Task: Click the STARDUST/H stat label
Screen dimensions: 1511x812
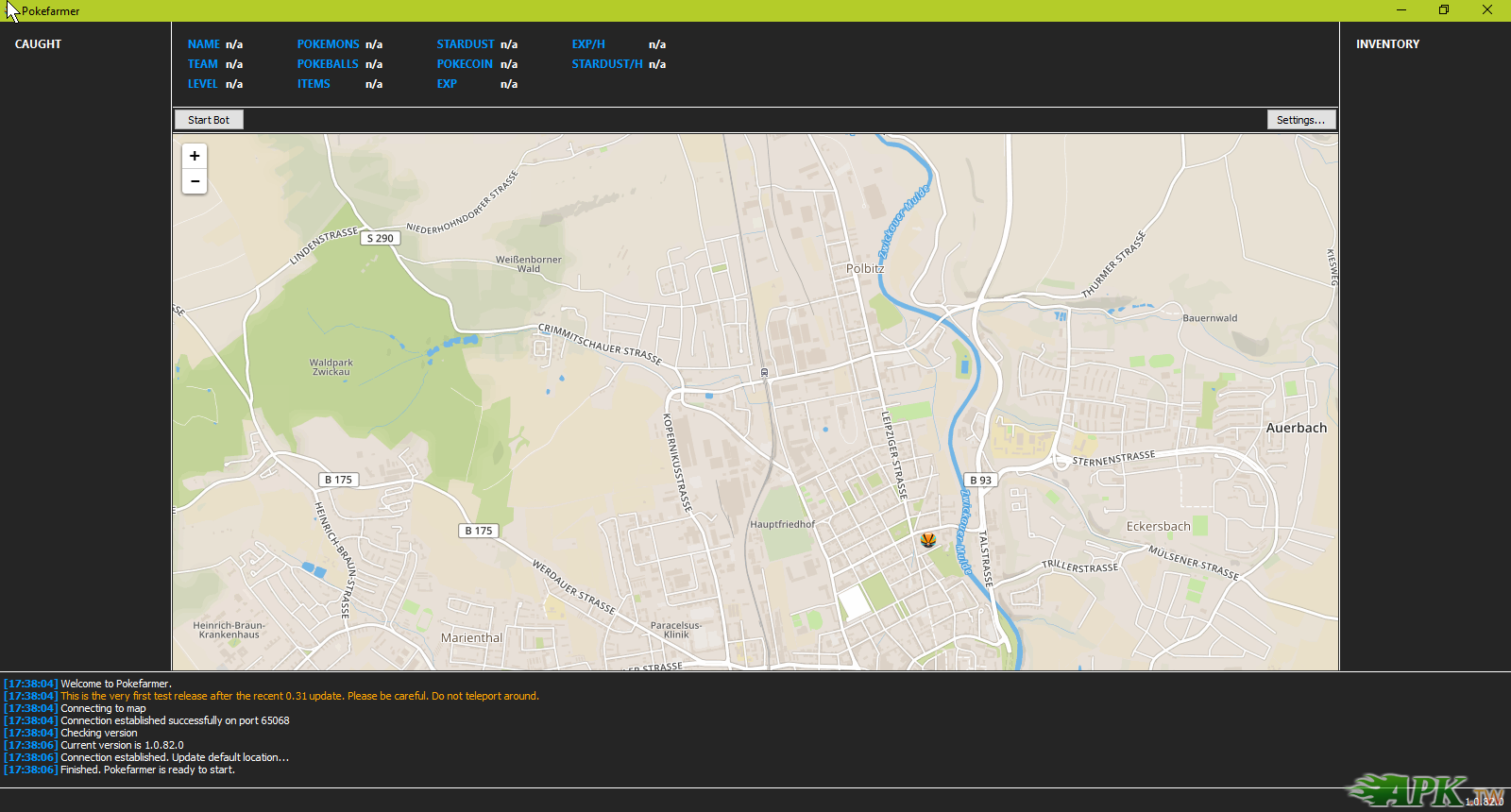Action: pyautogui.click(x=607, y=64)
